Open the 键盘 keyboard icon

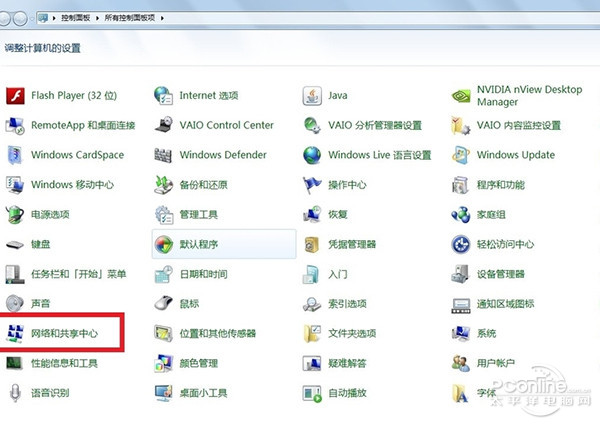[15, 245]
